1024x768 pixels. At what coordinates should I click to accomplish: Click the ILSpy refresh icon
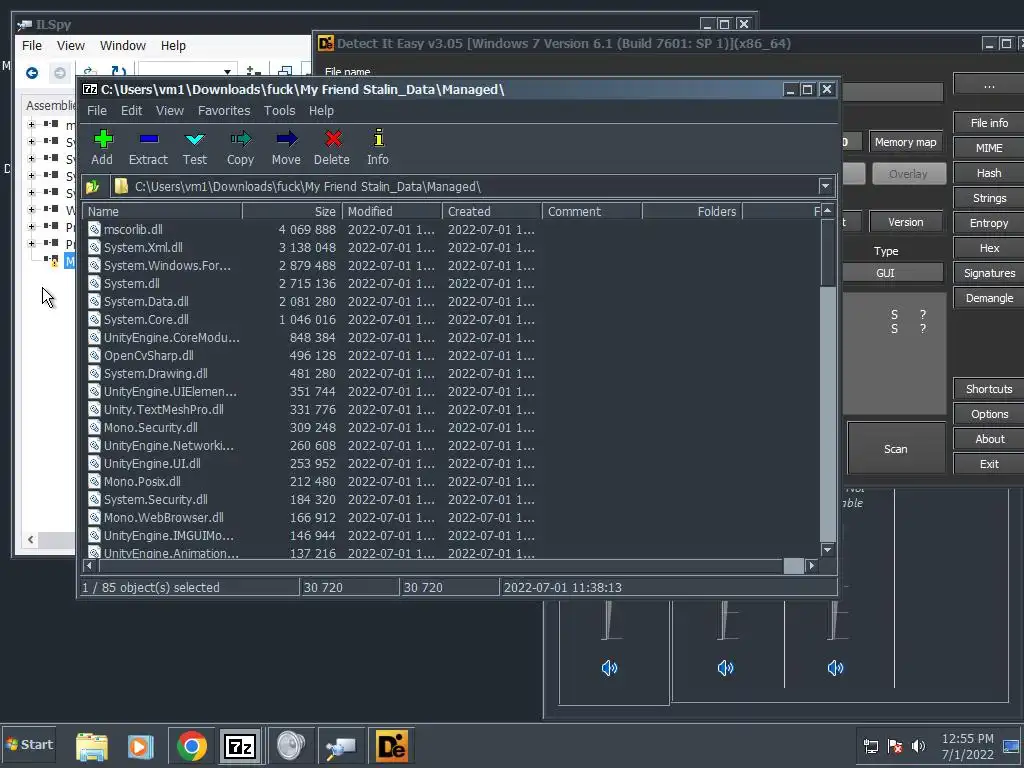point(119,72)
